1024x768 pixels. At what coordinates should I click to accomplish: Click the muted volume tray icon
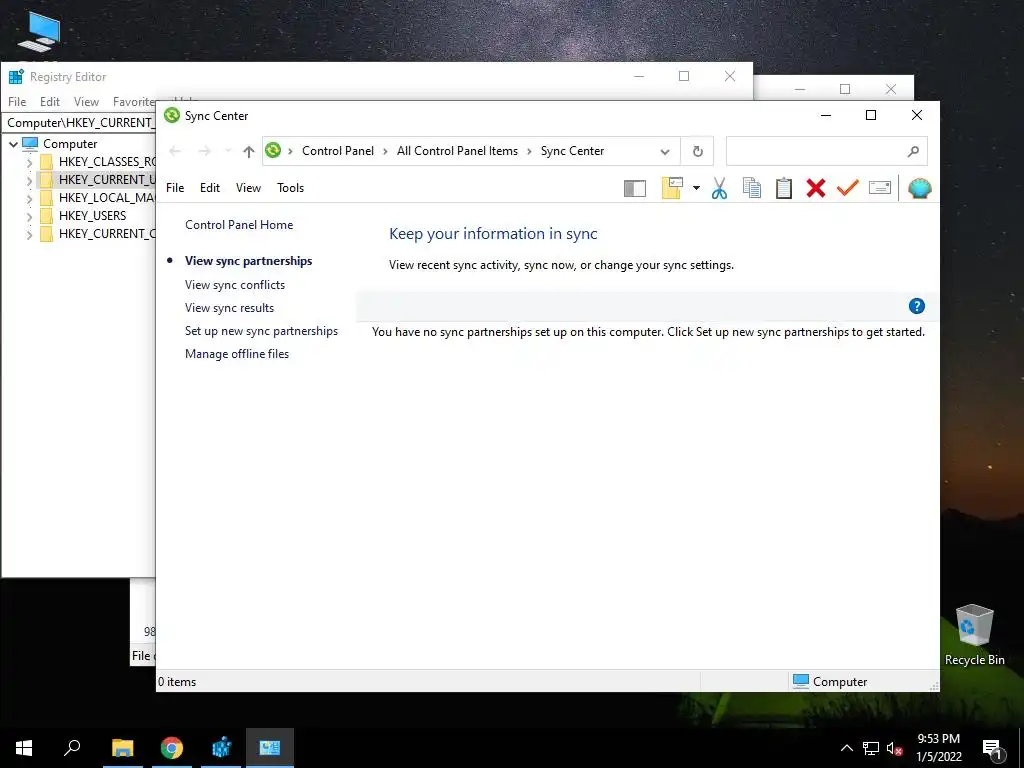pos(895,748)
